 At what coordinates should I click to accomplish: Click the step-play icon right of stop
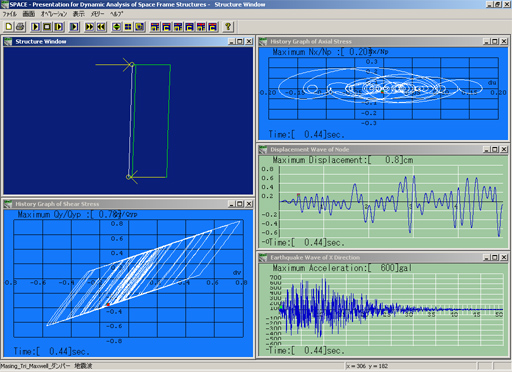coord(59,27)
